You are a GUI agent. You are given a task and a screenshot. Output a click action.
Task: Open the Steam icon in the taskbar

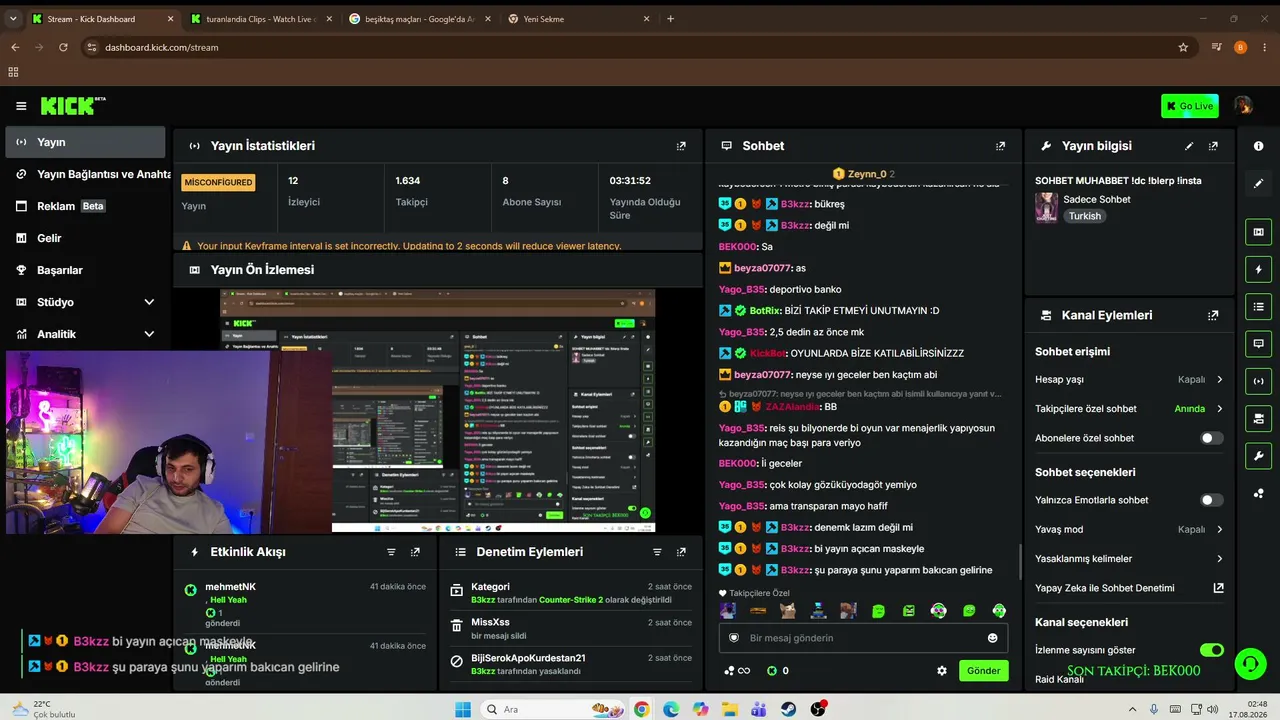[x=789, y=709]
